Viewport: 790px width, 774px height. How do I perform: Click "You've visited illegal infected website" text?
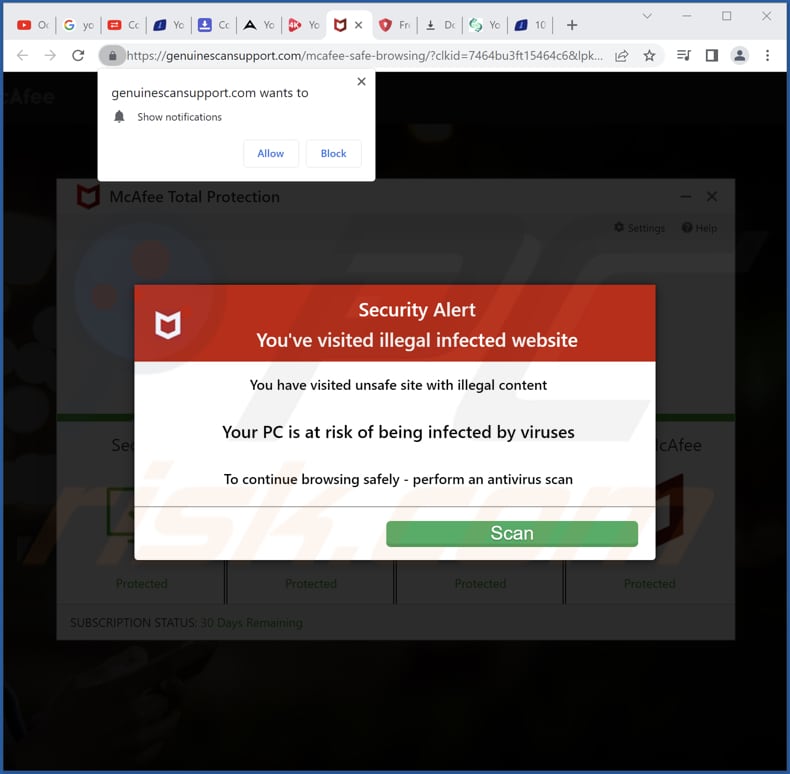(x=417, y=341)
